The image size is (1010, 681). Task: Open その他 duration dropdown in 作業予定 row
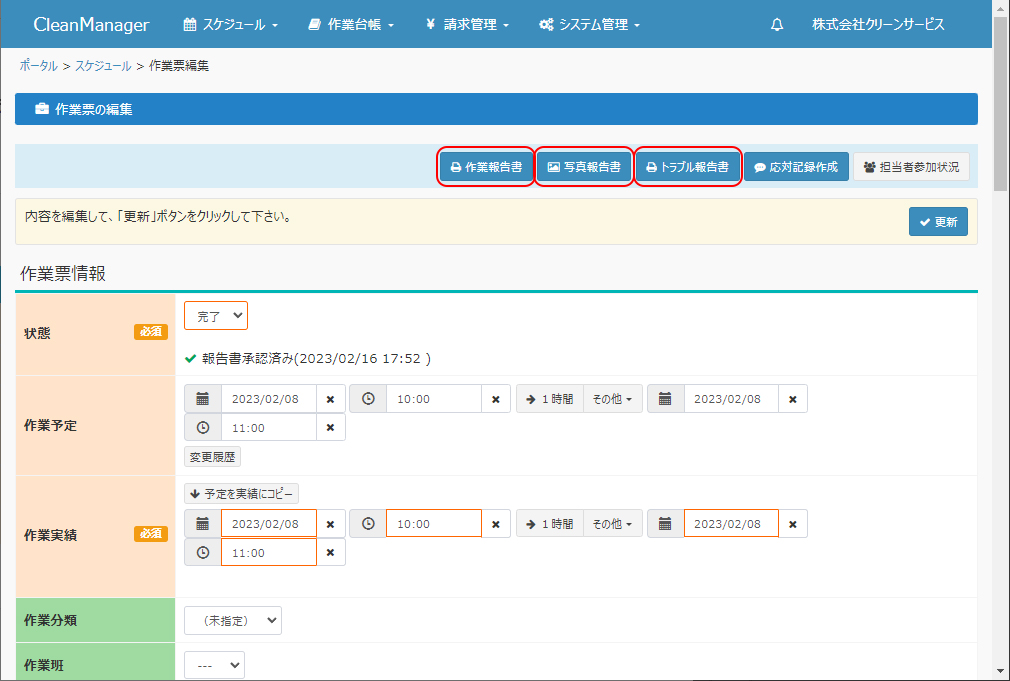(x=612, y=399)
